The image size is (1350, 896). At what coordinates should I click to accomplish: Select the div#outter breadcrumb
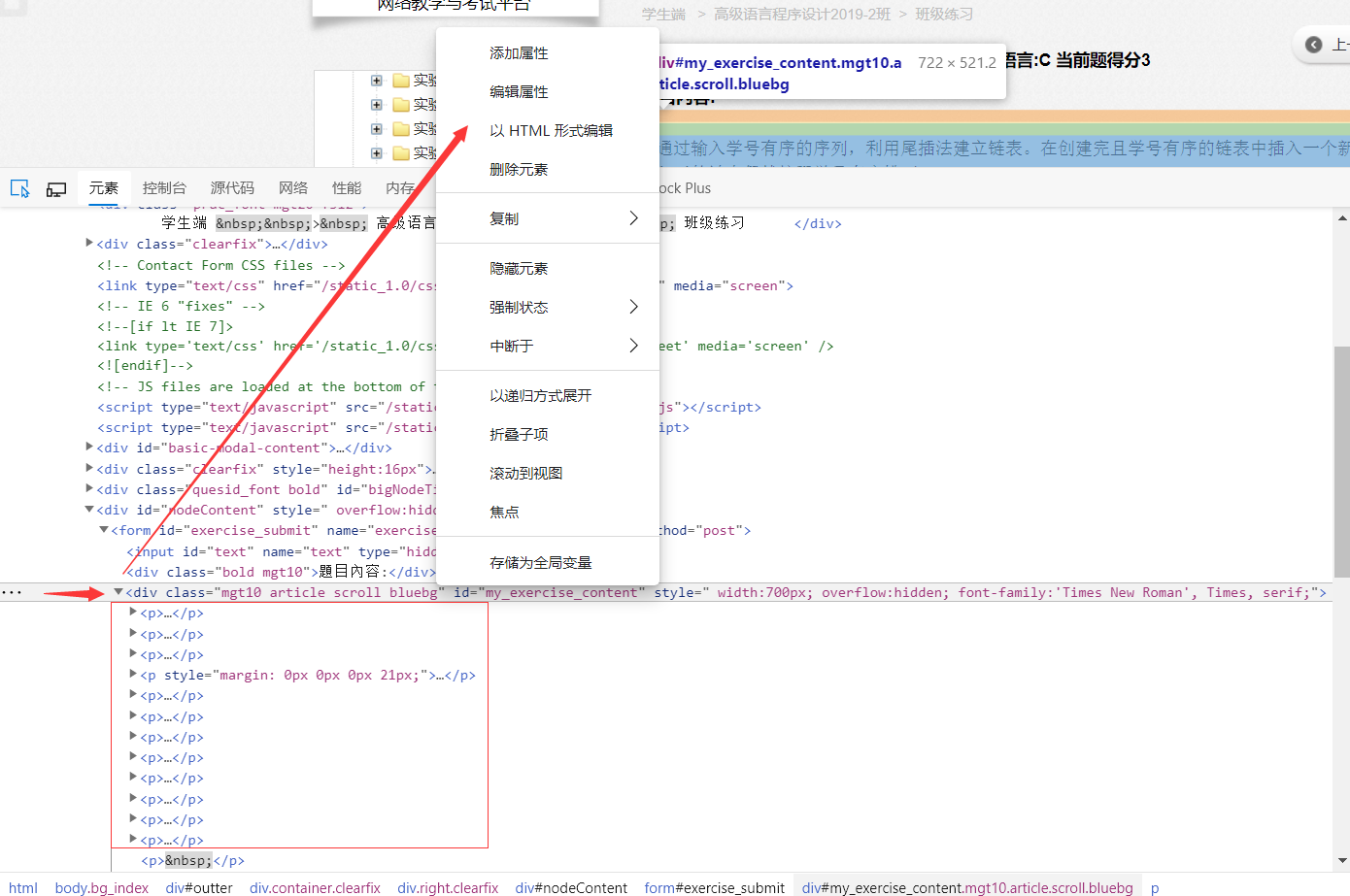pyautogui.click(x=199, y=887)
